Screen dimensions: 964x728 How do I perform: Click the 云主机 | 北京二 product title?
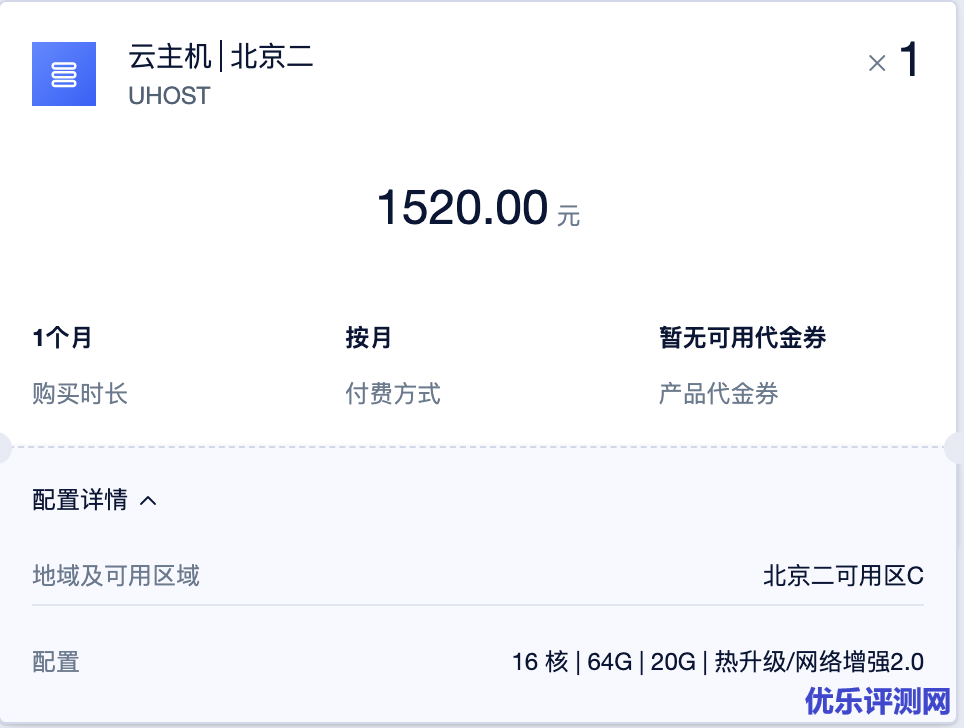pos(221,57)
